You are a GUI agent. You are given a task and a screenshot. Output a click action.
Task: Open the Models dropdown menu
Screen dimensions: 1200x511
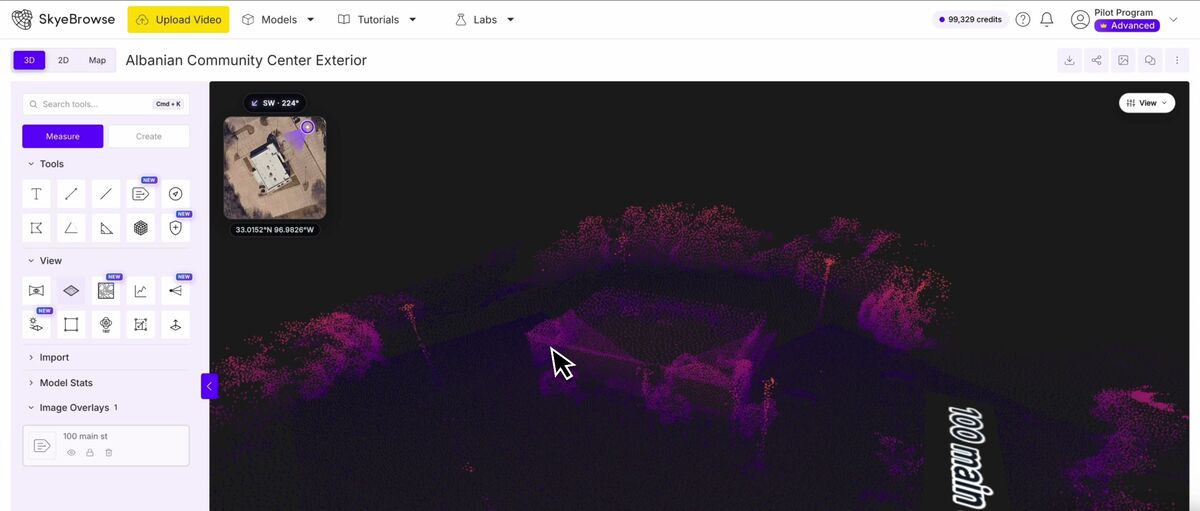tap(279, 19)
